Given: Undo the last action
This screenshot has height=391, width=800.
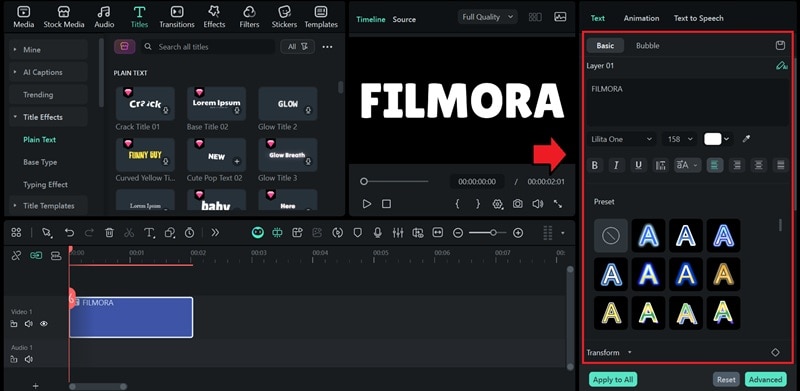Looking at the screenshot, I should pos(69,233).
